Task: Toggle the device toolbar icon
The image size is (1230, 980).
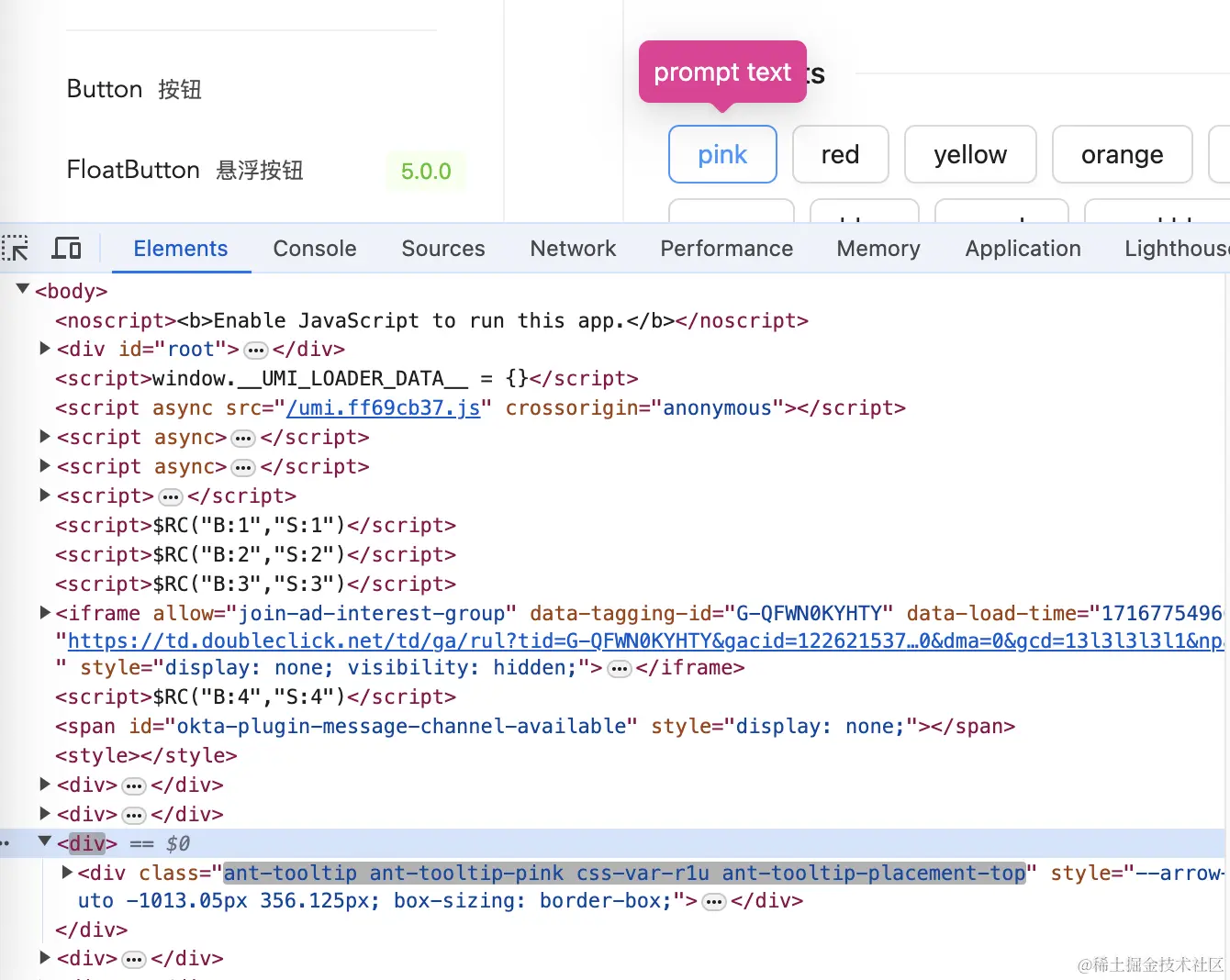Action: click(x=66, y=249)
